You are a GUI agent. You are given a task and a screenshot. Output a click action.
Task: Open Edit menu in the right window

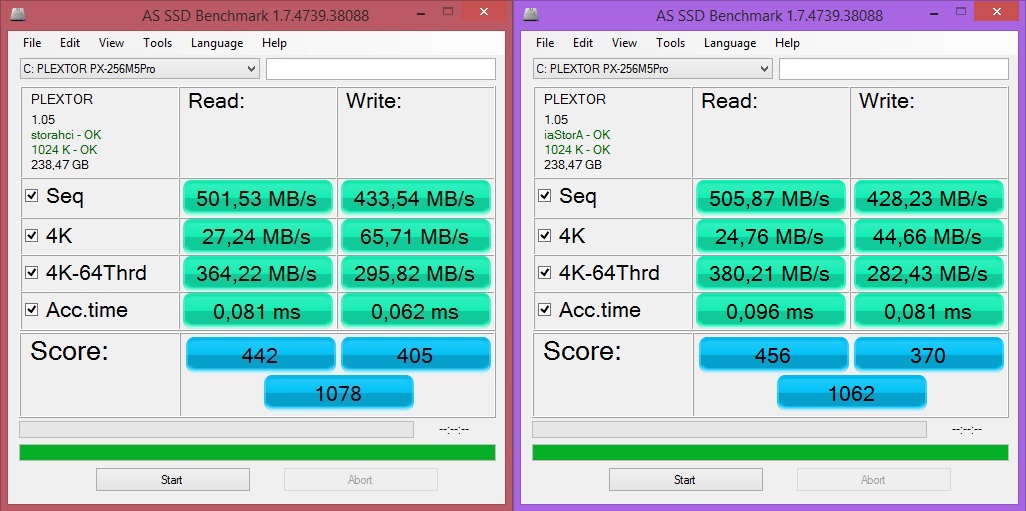[x=583, y=43]
